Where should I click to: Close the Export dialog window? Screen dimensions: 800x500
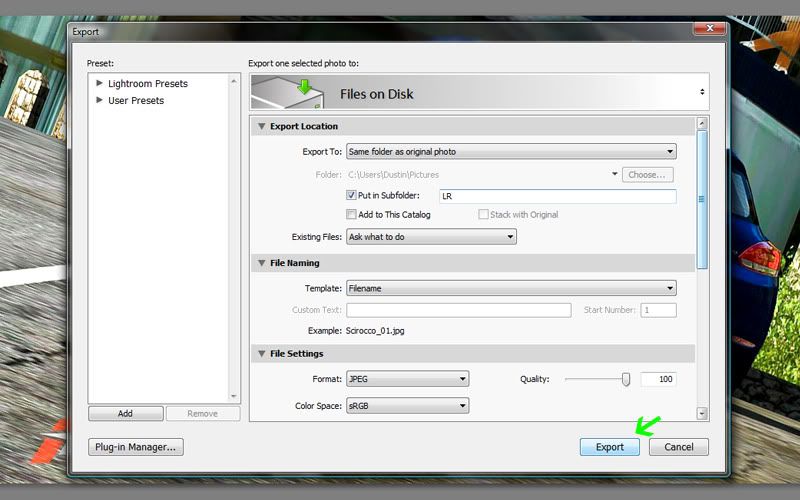point(709,29)
